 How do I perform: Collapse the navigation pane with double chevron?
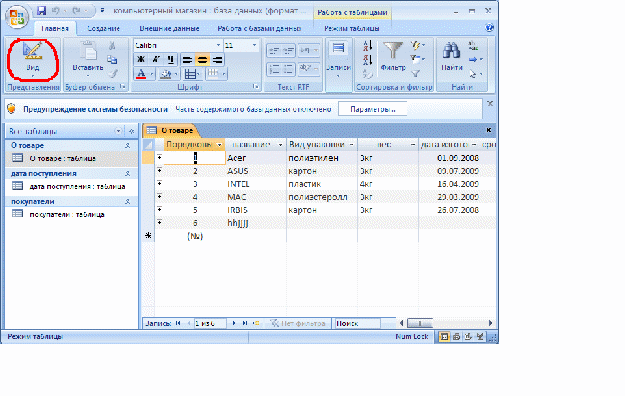pos(131,131)
